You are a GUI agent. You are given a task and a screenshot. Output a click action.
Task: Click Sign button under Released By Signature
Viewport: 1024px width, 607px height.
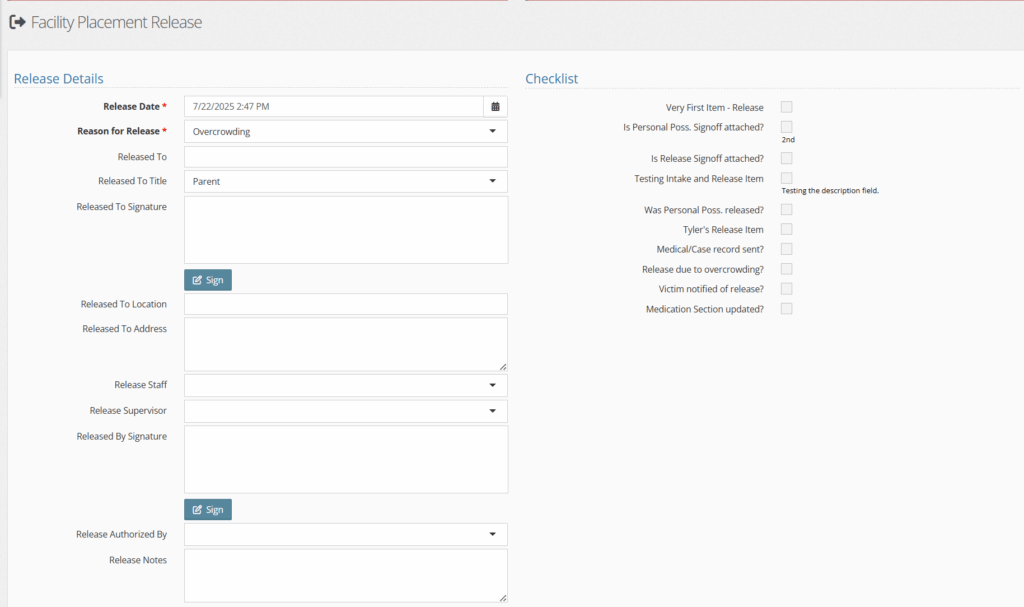pos(208,510)
